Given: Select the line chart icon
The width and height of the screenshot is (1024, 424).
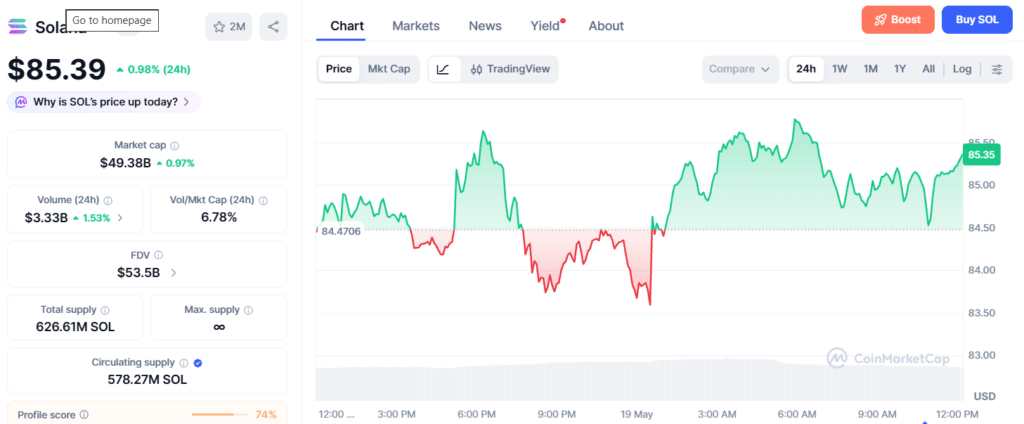Looking at the screenshot, I should [x=443, y=69].
